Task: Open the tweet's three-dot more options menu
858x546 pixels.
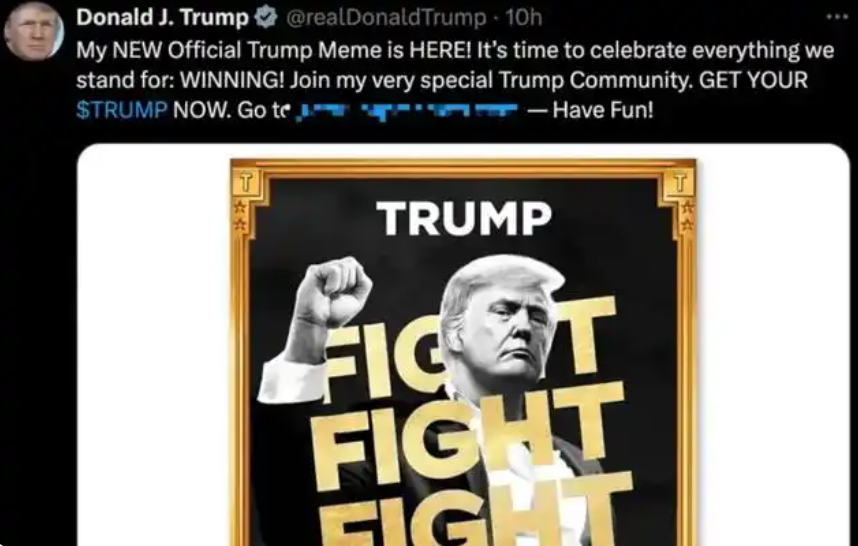Action: (x=837, y=18)
